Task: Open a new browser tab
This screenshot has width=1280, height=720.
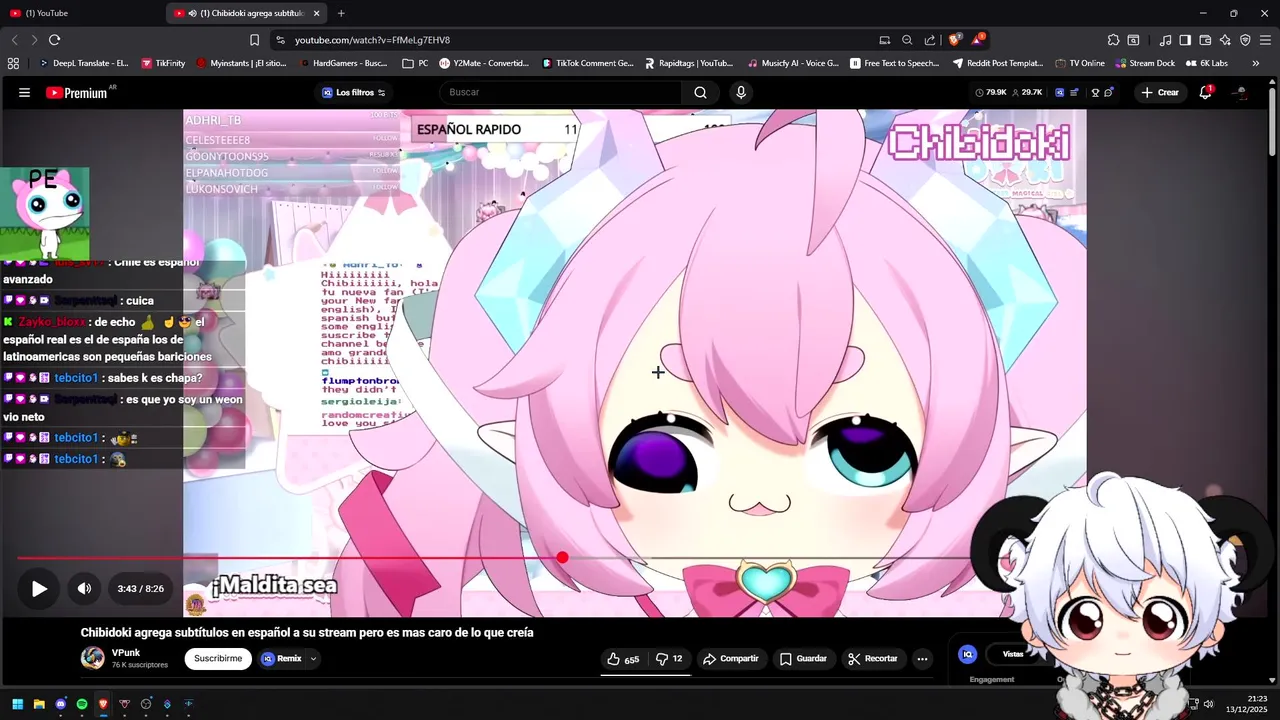Action: (341, 13)
